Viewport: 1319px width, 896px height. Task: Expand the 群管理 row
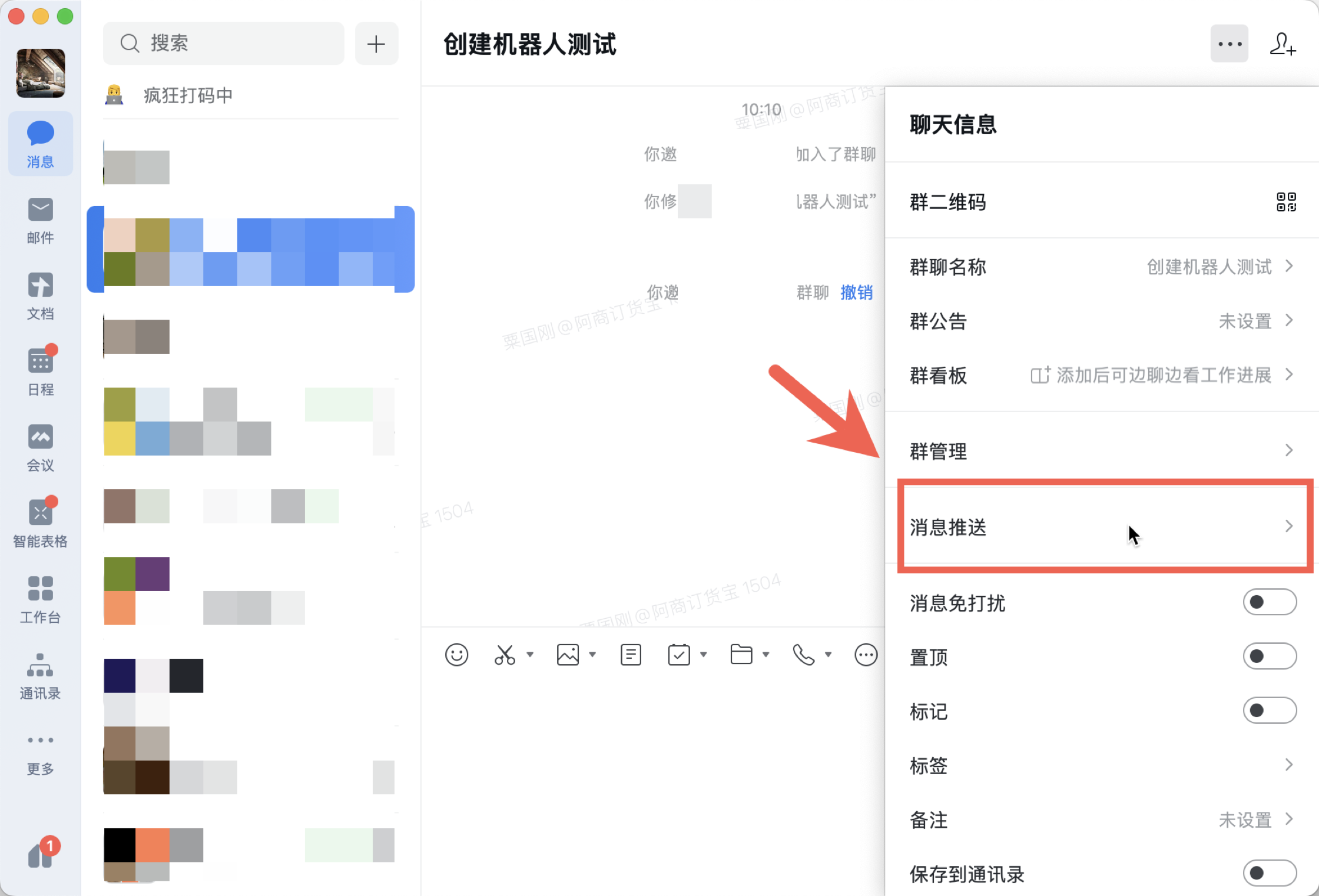pyautogui.click(x=1101, y=451)
